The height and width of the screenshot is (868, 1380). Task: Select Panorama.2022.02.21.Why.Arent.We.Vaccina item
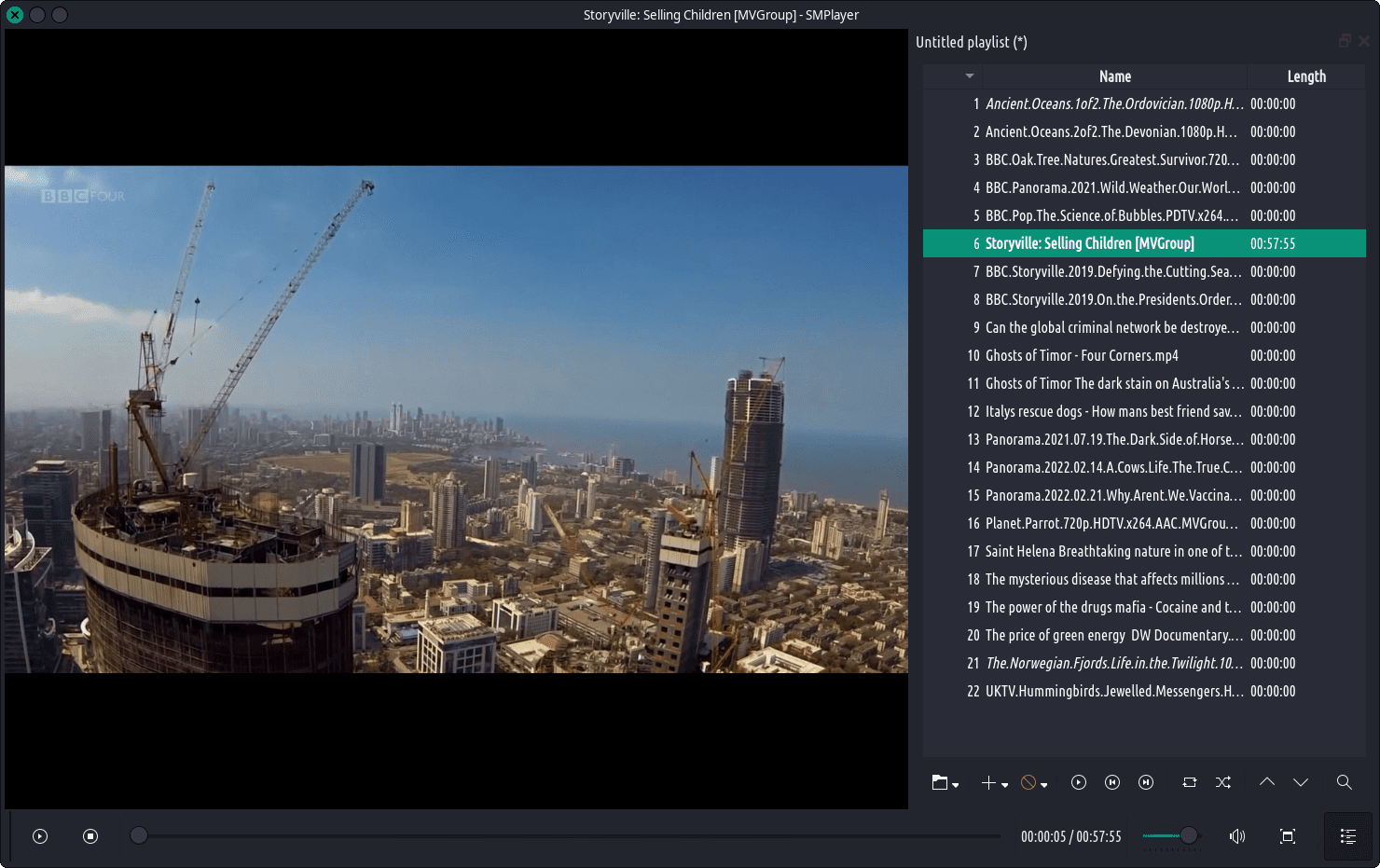1144,495
